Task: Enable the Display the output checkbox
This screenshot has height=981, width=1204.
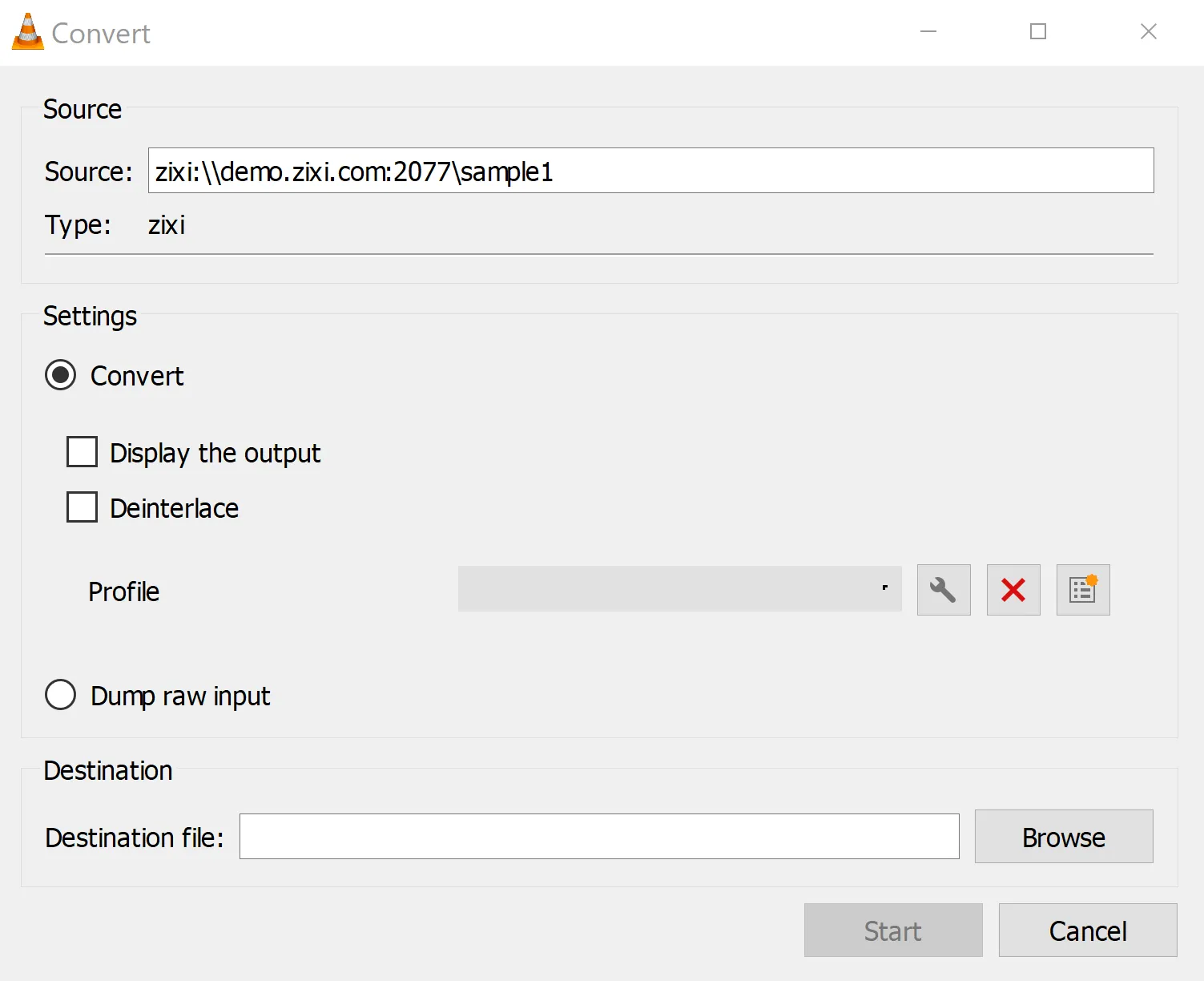Action: (82, 452)
